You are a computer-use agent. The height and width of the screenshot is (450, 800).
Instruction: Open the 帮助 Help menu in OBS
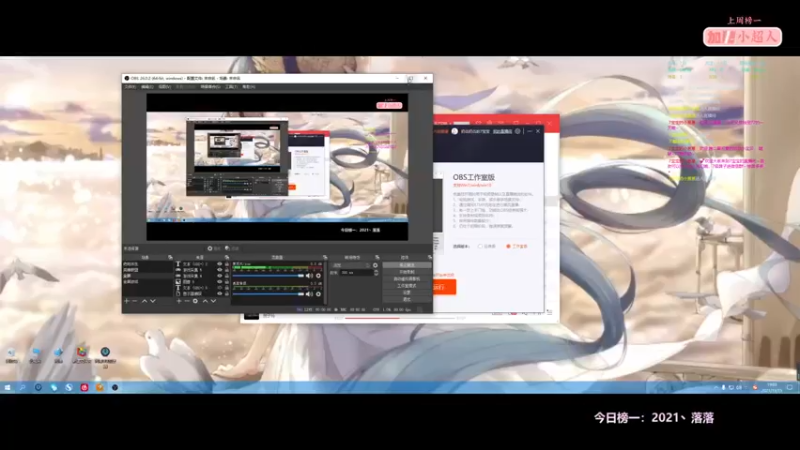249,87
